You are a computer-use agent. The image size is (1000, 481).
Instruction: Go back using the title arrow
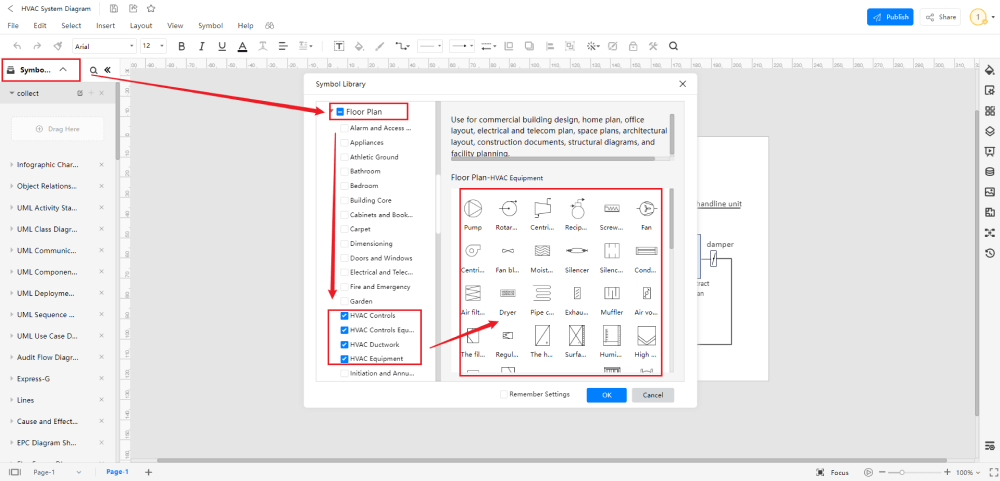coord(10,8)
